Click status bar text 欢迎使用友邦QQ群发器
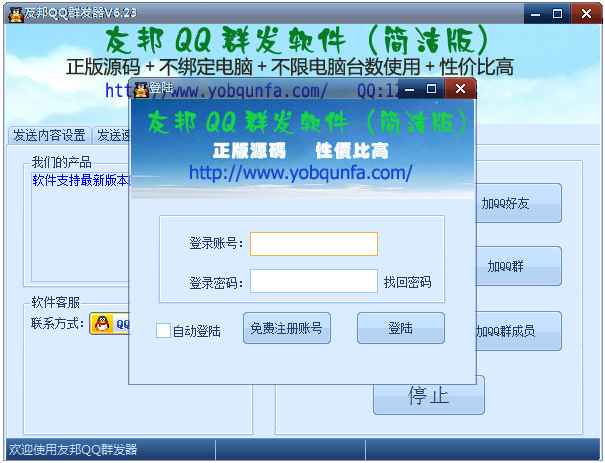 pyautogui.click(x=73, y=449)
